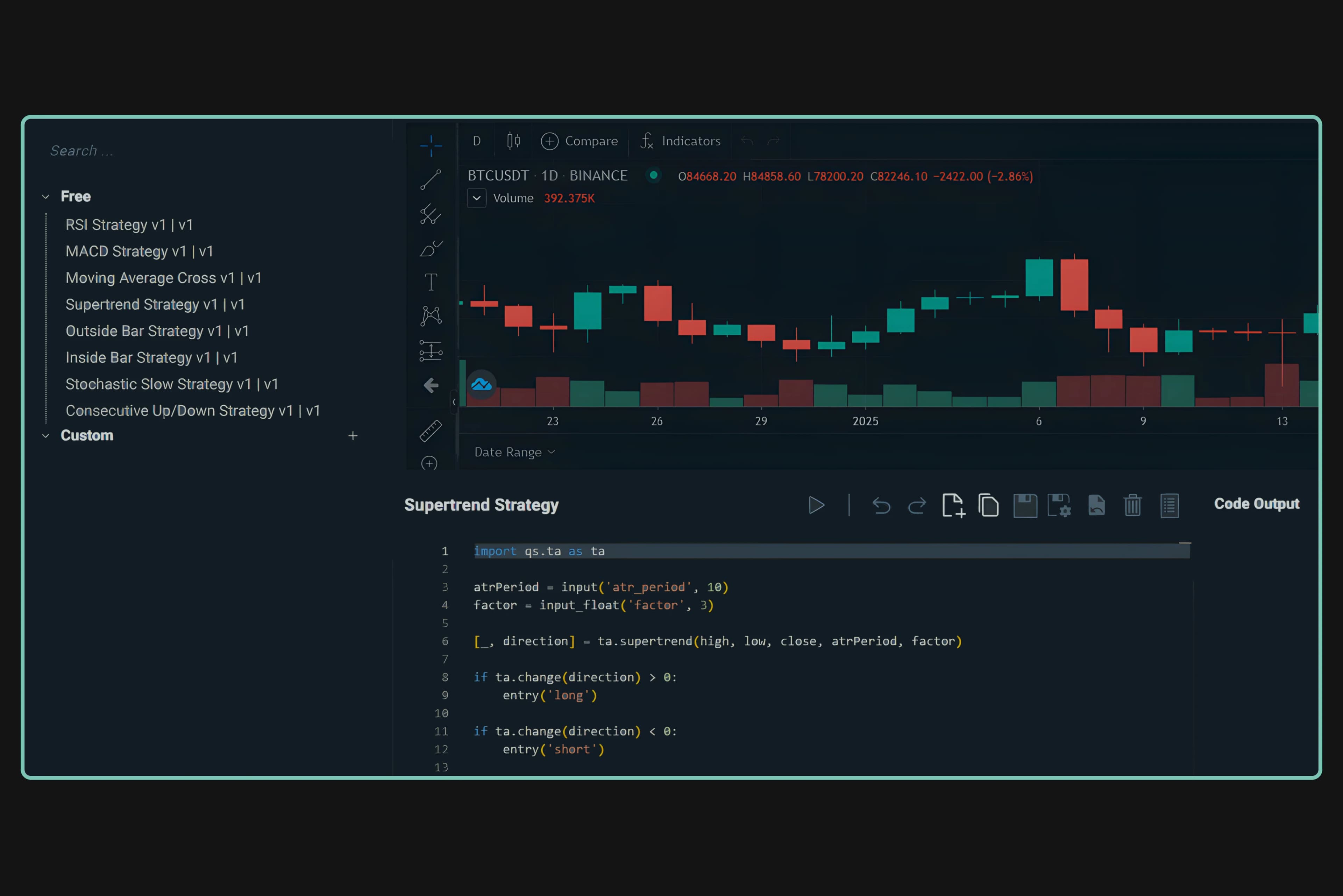1343x896 pixels.
Task: Toggle the Volume indicator collapse arrow
Action: point(477,198)
